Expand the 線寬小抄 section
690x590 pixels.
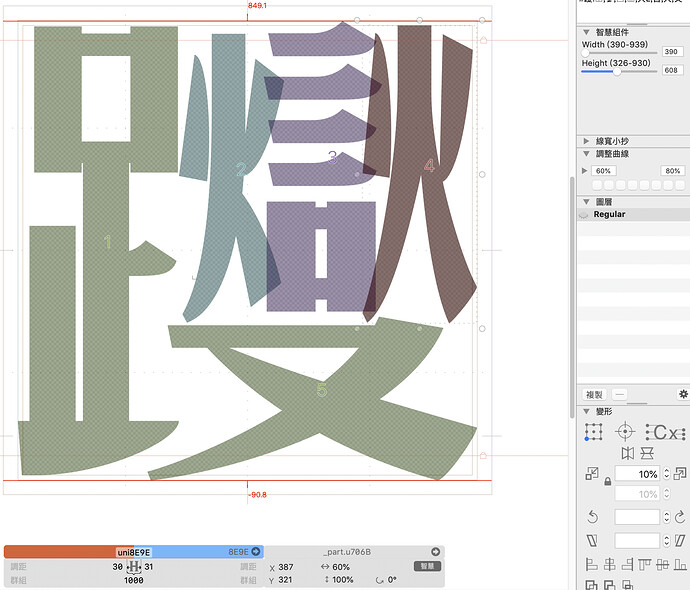(x=586, y=141)
